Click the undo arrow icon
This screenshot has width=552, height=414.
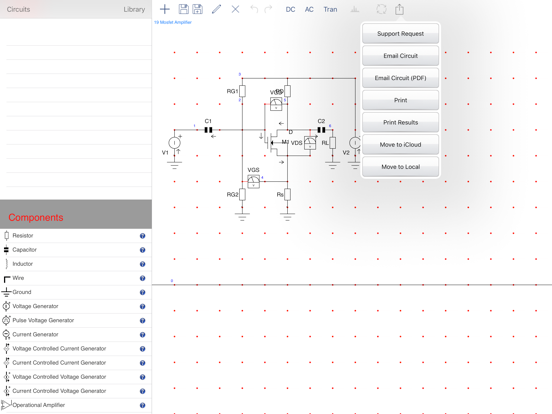click(254, 9)
